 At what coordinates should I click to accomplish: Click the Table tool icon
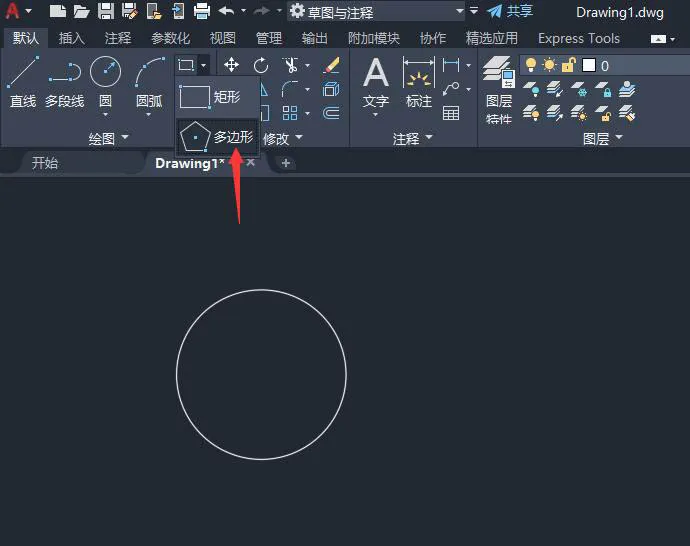click(451, 113)
